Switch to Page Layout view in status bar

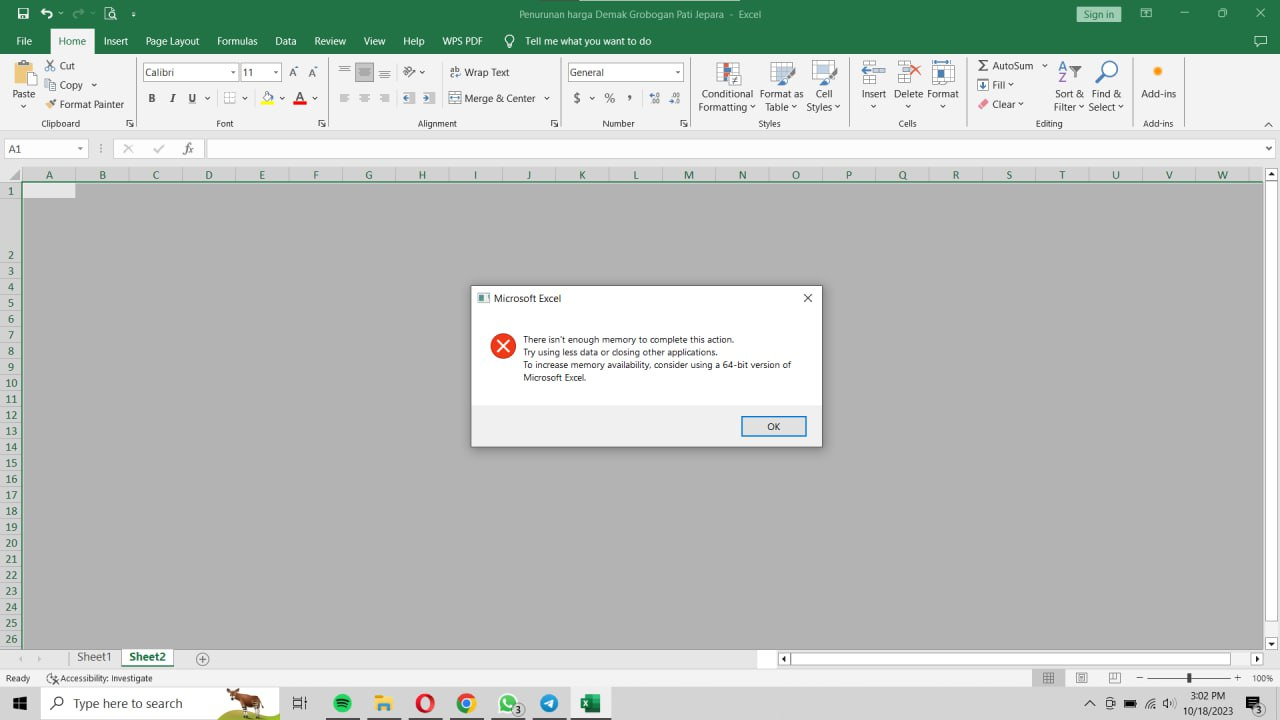point(1081,678)
